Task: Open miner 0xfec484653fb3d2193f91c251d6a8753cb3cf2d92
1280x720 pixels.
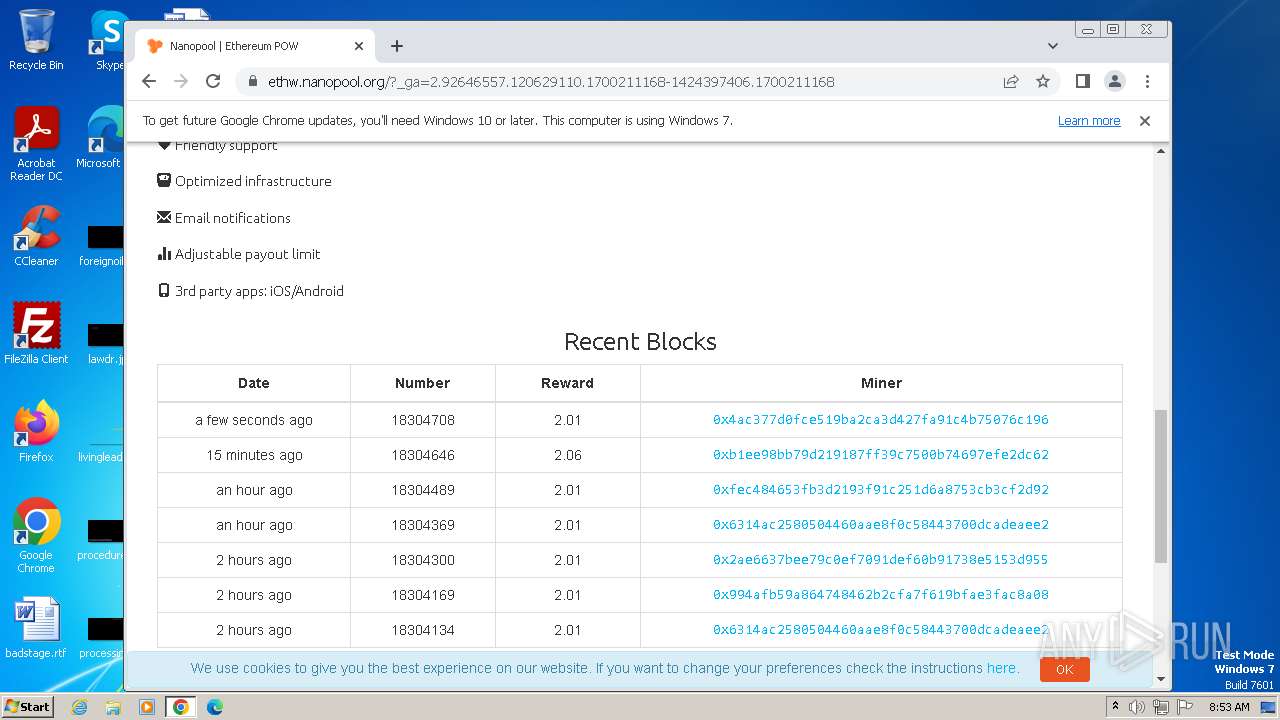Action: (x=881, y=490)
